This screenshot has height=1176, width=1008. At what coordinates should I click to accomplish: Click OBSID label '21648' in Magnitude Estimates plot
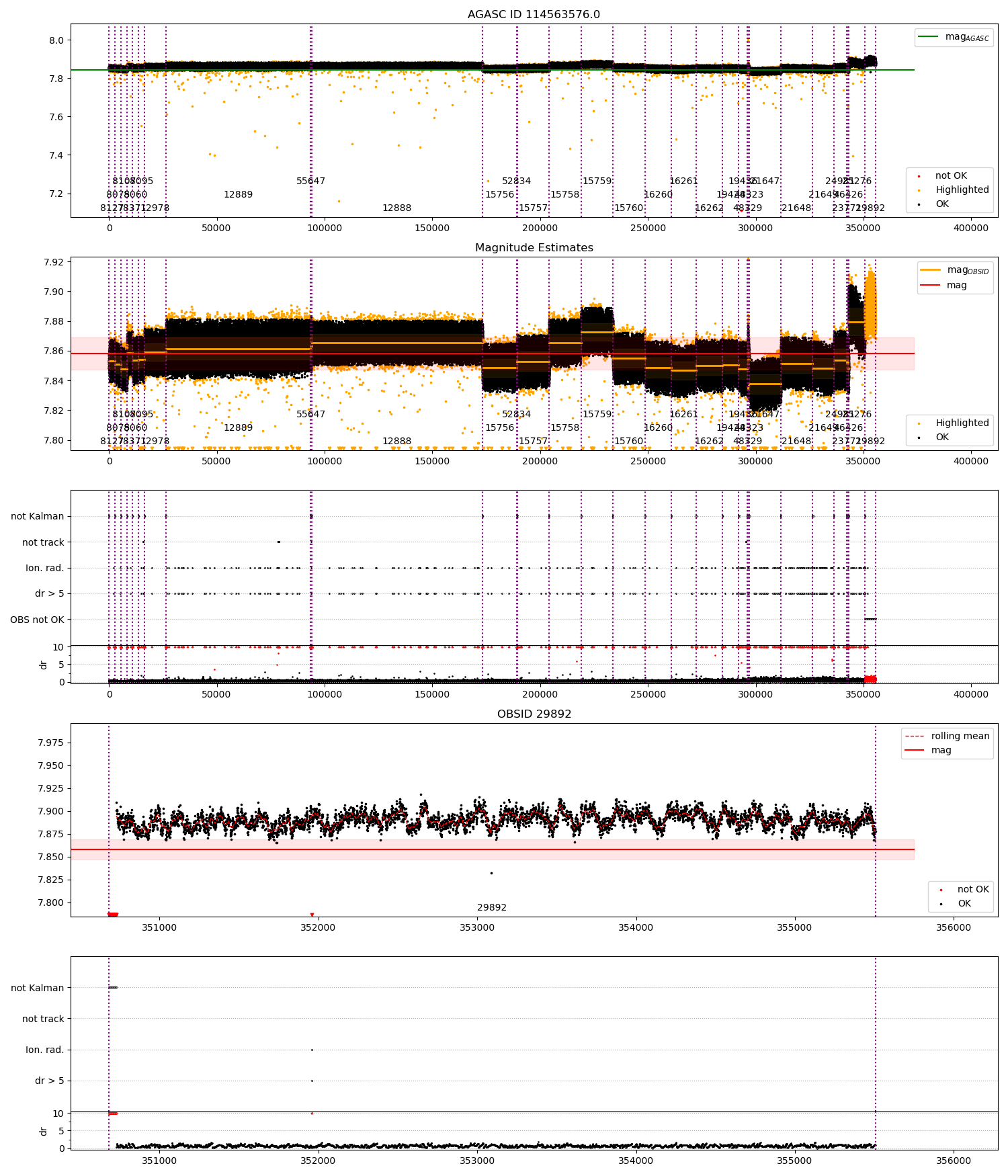point(796,441)
